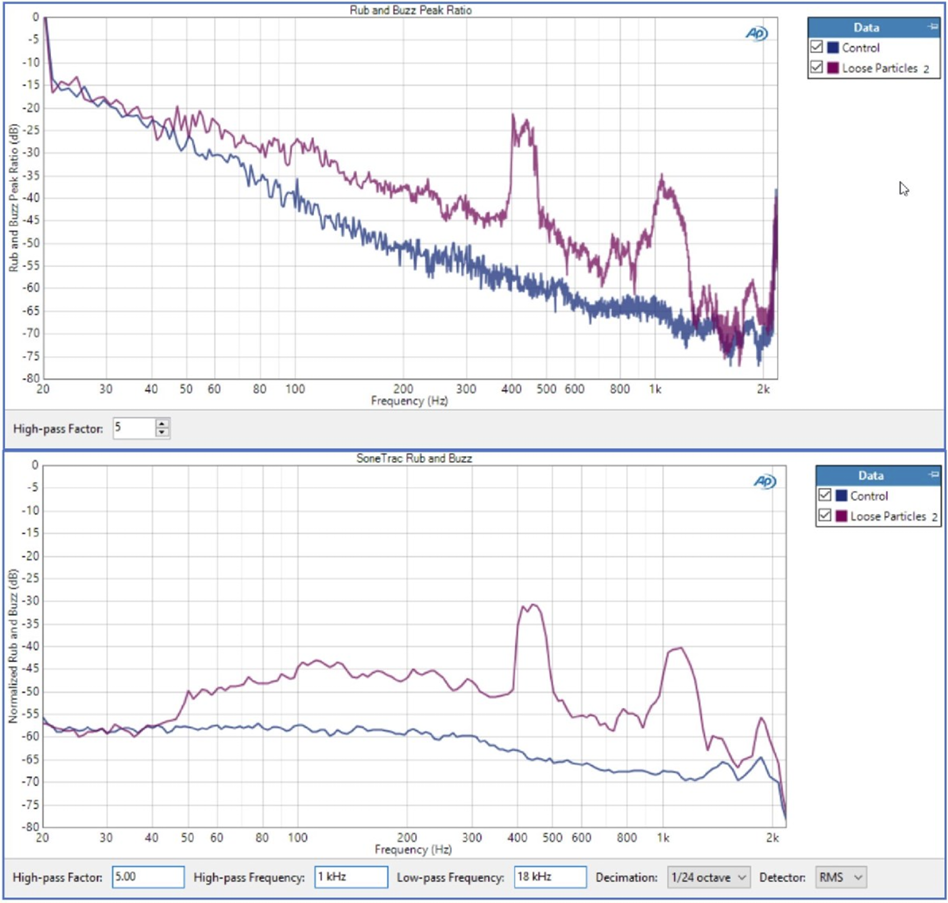The image size is (948, 903).
Task: Hide Control trace in the SoneTrac legend
Action: click(x=825, y=496)
